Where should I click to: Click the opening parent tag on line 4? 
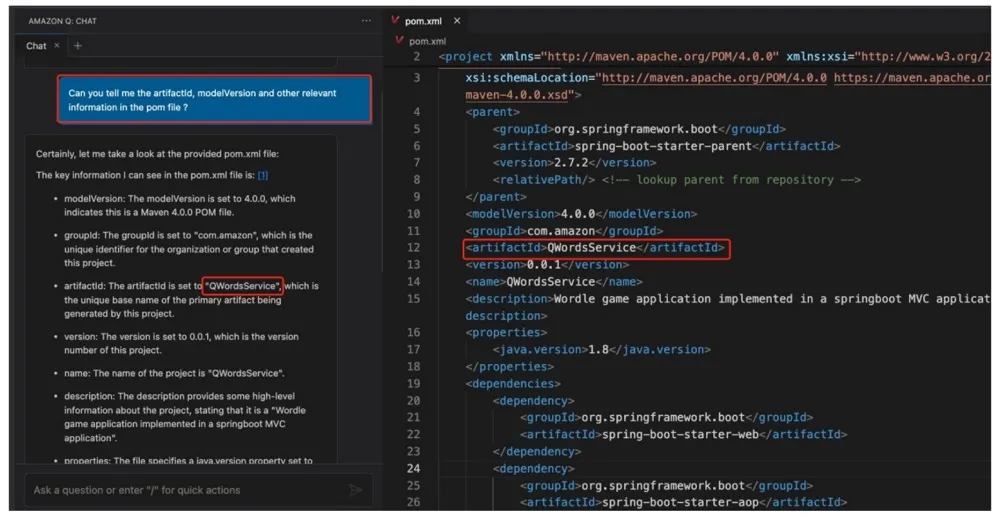(x=492, y=112)
